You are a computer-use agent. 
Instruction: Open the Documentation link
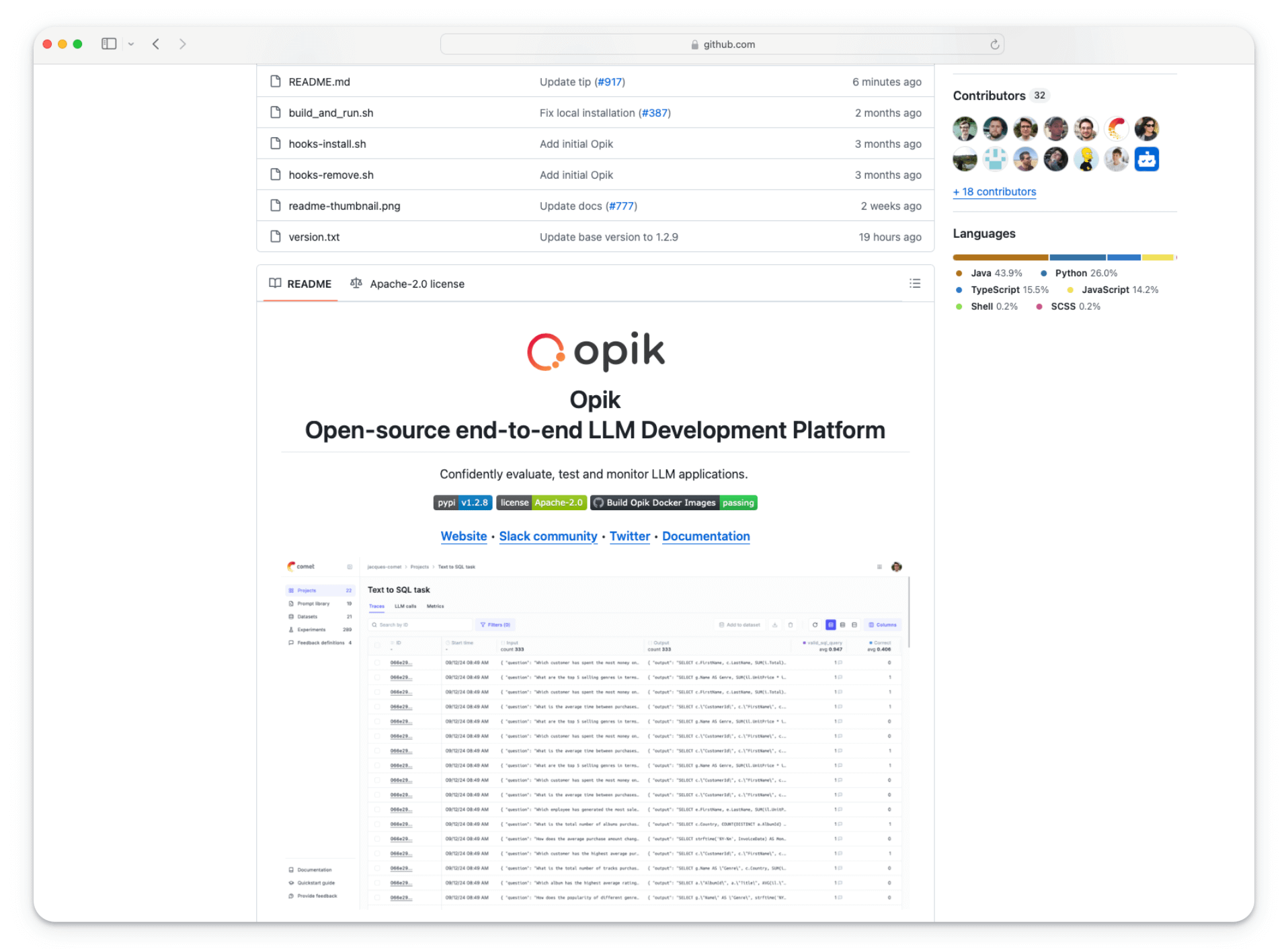pyautogui.click(x=705, y=536)
